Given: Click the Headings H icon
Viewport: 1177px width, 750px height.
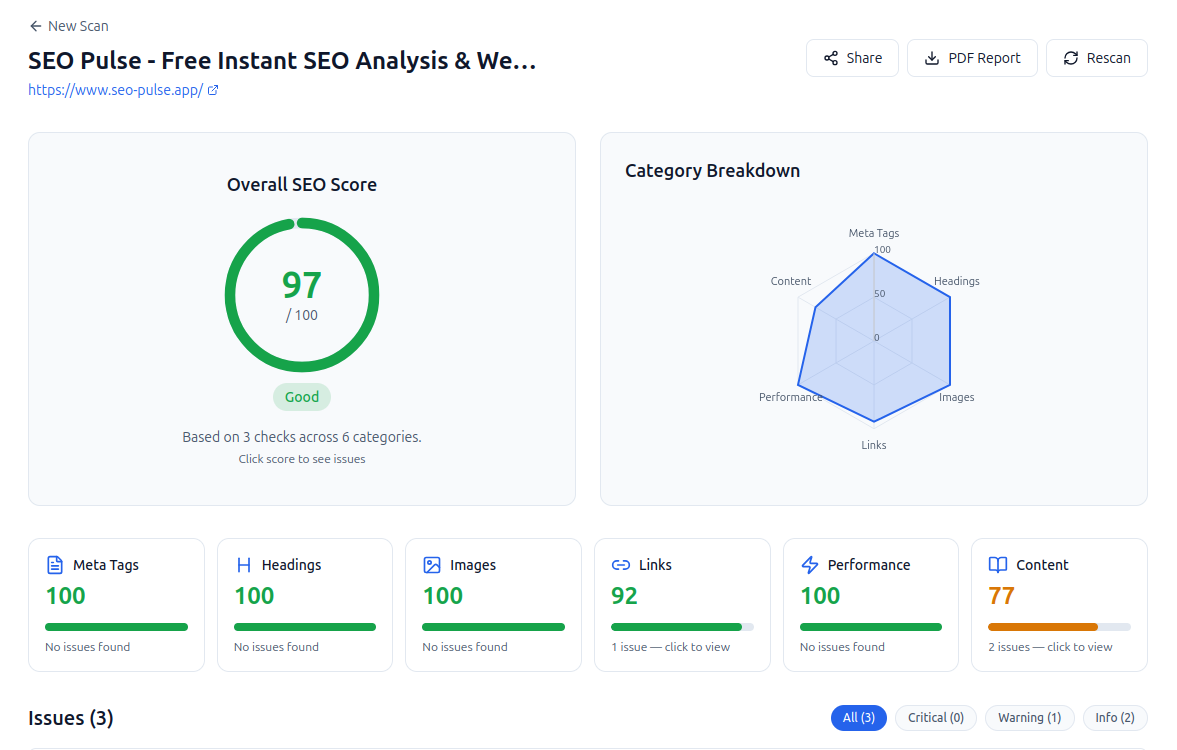Looking at the screenshot, I should coord(243,564).
